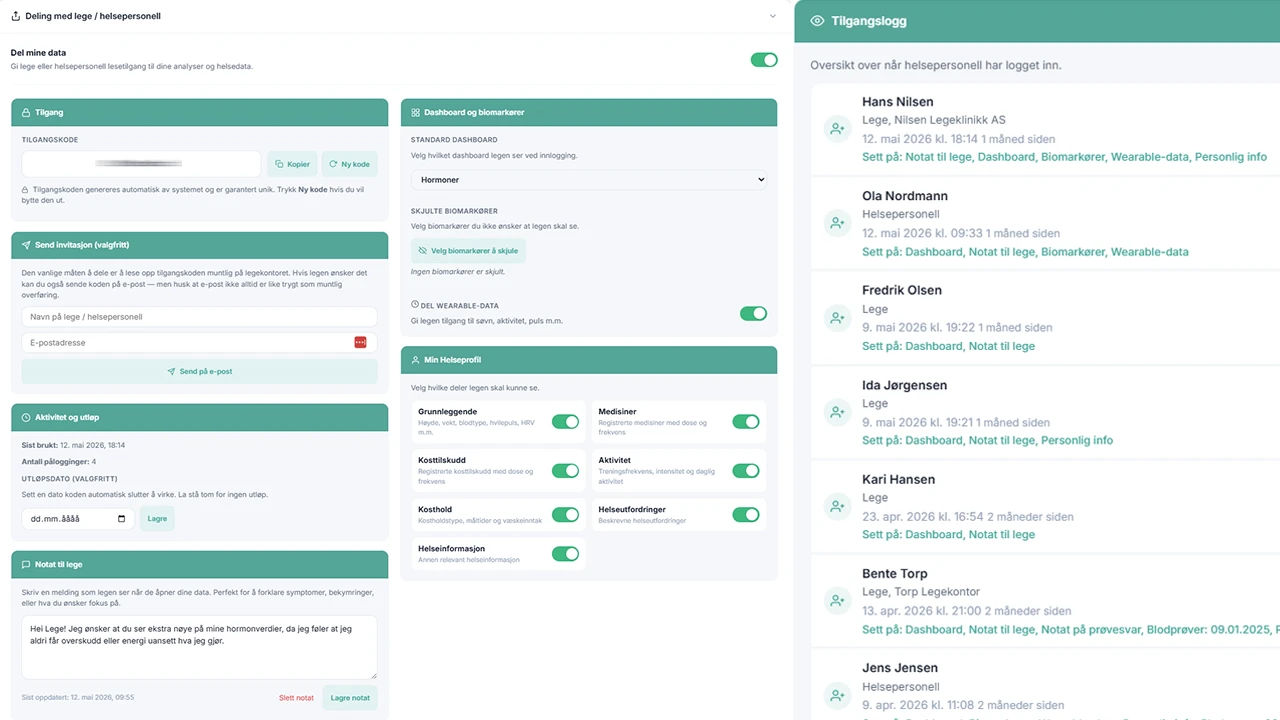Click "Lege, Nilsen Legeklinikk AS" text
Image resolution: width=1280 pixels, height=720 pixels.
pyautogui.click(x=934, y=120)
